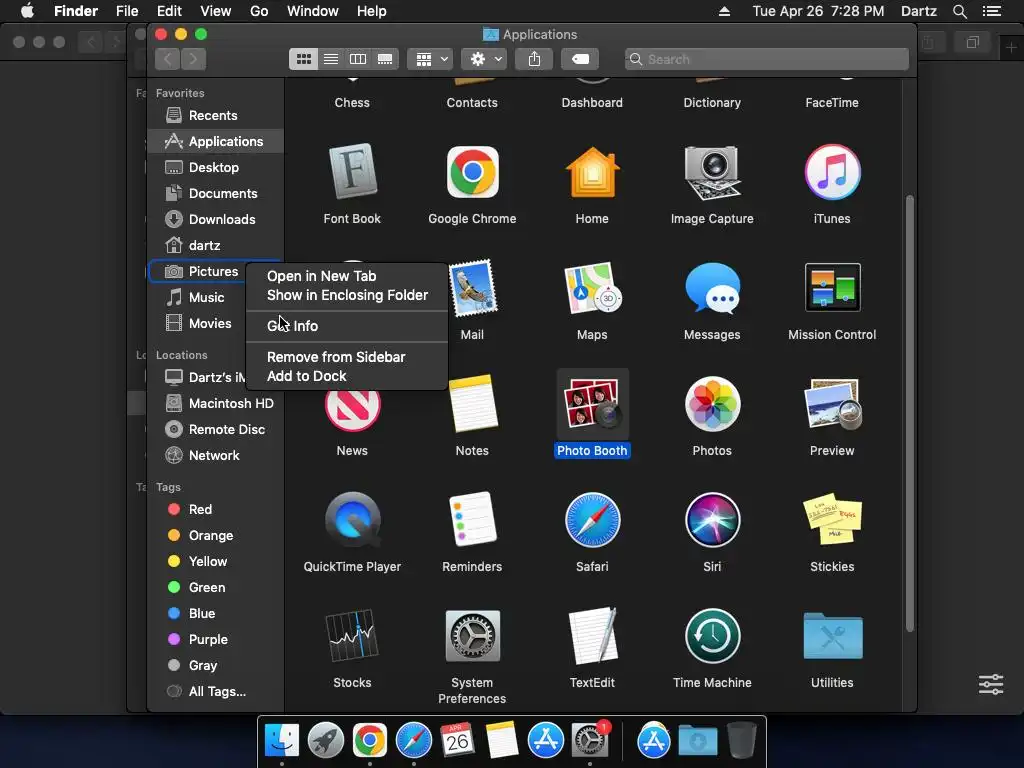Open System Preferences in Applications
The image size is (1024, 768).
tap(472, 636)
